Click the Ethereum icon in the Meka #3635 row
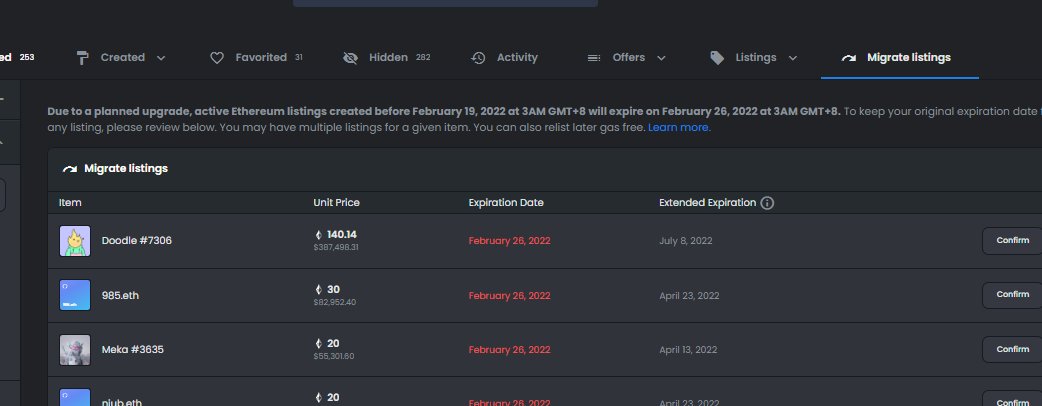The width and height of the screenshot is (1042, 406). (x=318, y=344)
